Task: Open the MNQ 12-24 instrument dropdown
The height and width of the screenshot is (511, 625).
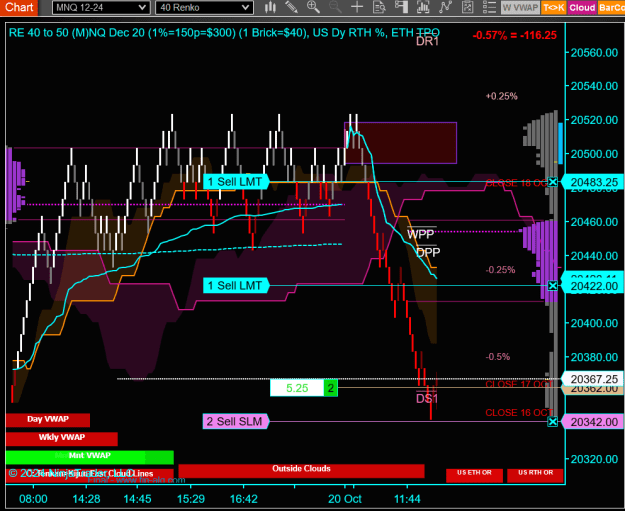Action: pos(101,8)
